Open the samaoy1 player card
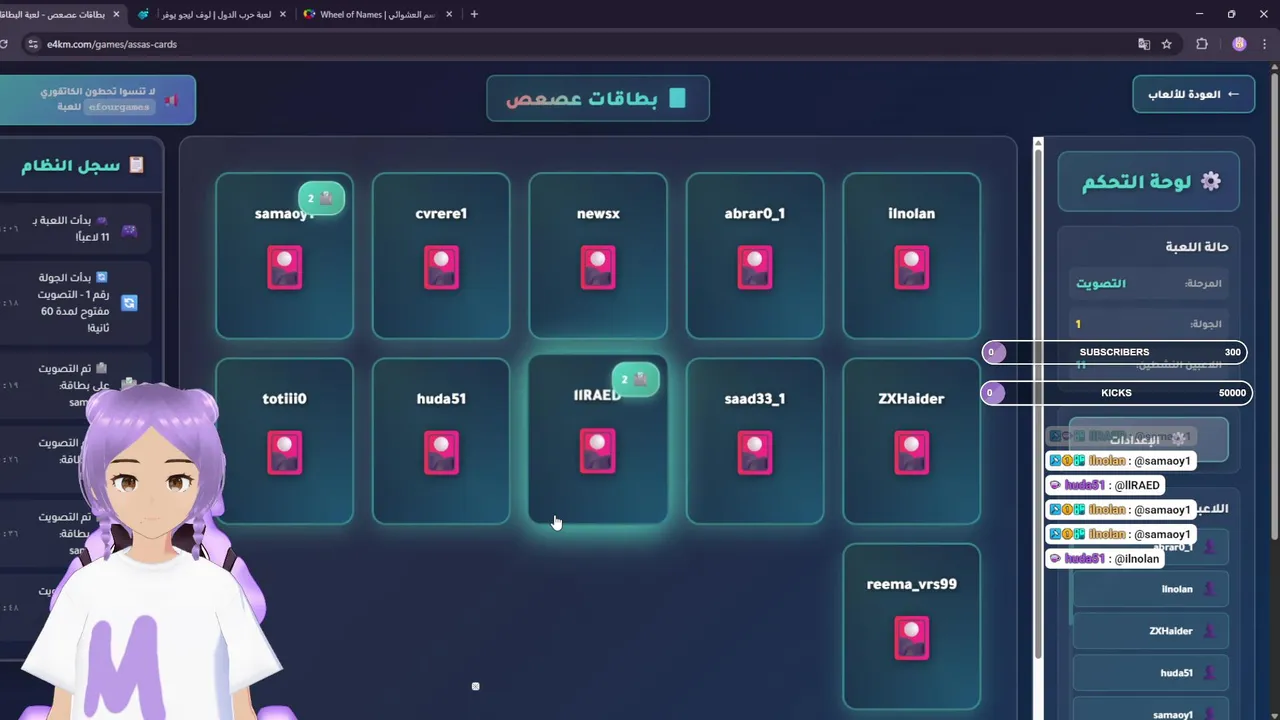 point(284,256)
